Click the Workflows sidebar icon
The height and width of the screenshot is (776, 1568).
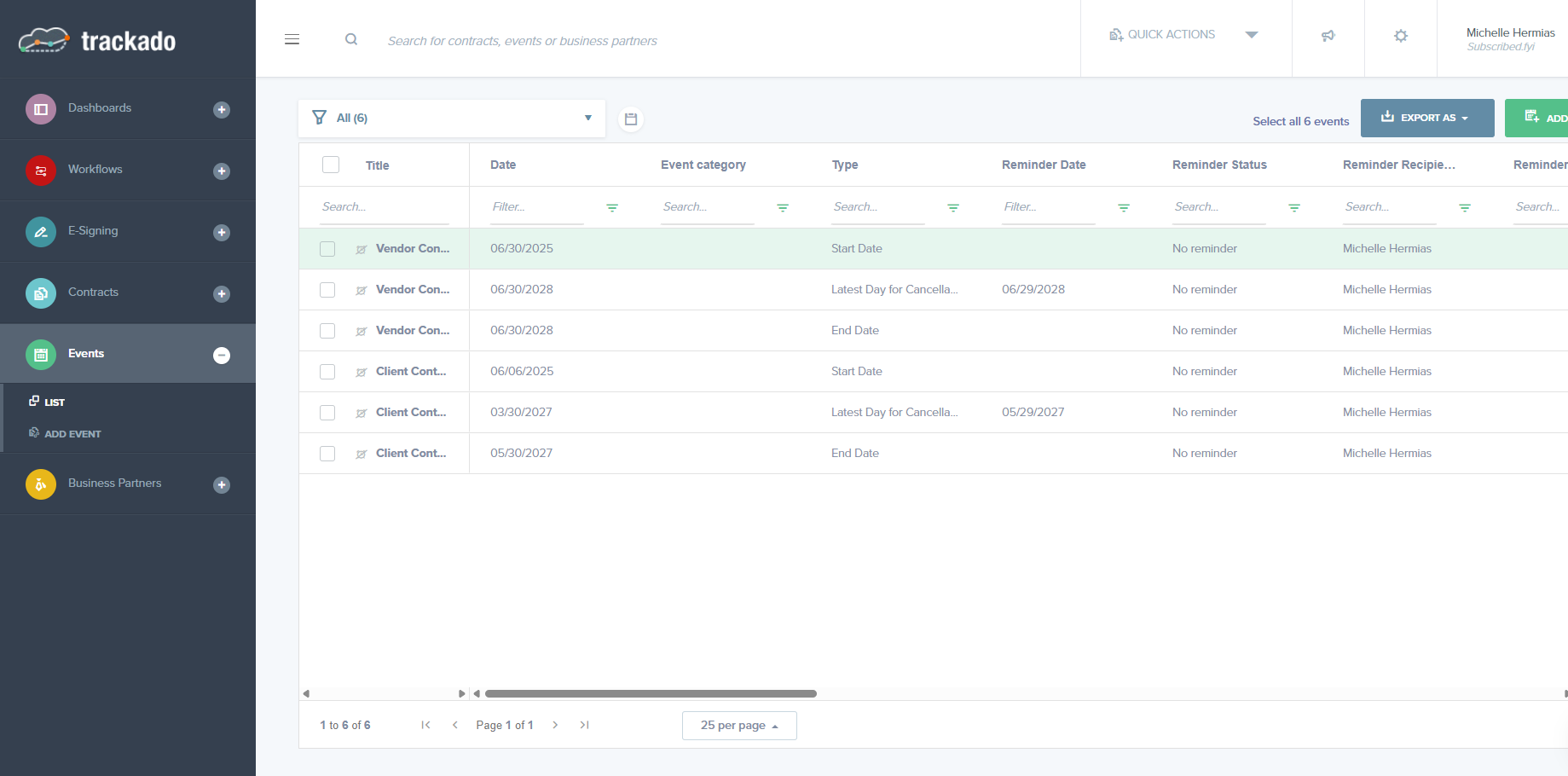pyautogui.click(x=41, y=171)
